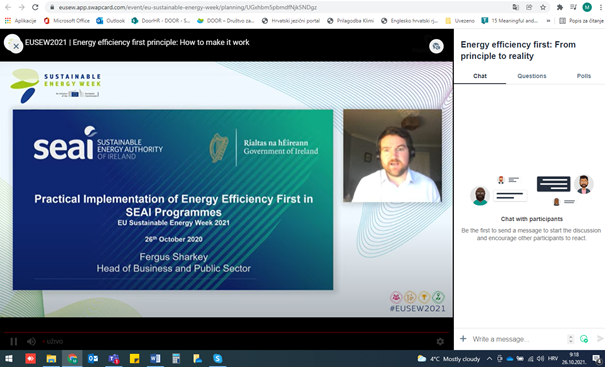Open Calculator from the taskbar
The height and width of the screenshot is (367, 605).
(176, 359)
